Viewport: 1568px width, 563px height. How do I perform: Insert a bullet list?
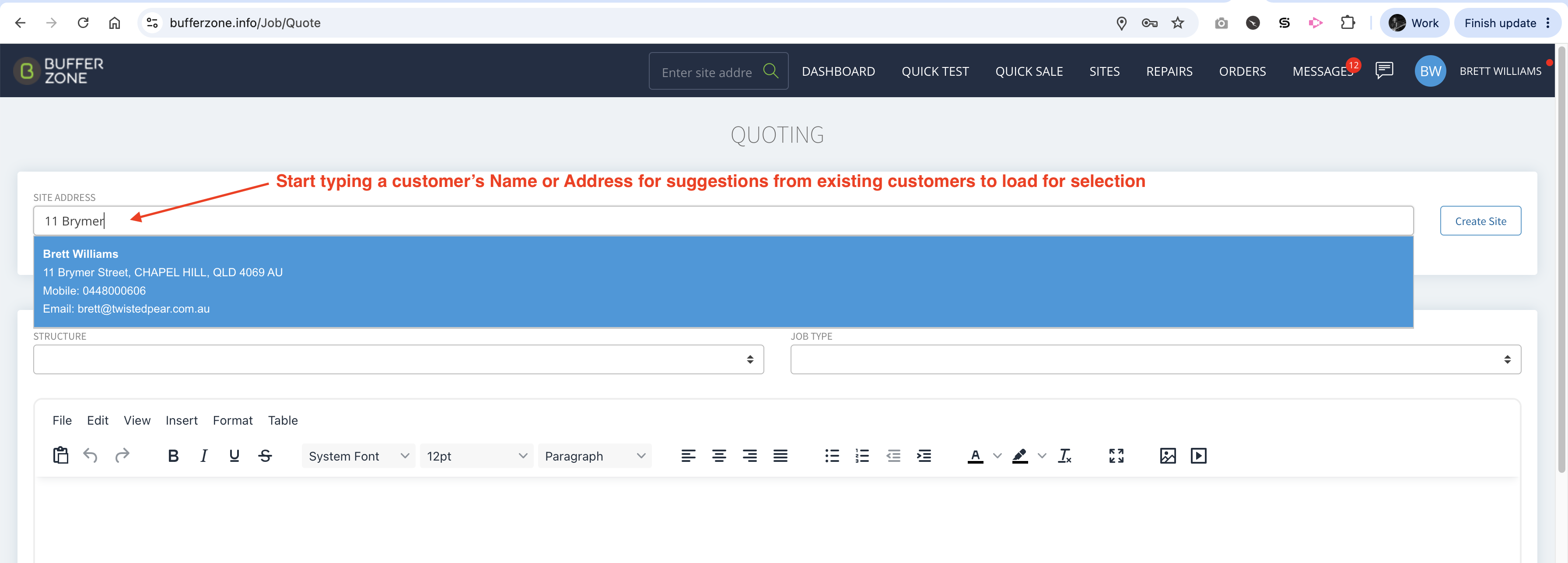pos(832,456)
